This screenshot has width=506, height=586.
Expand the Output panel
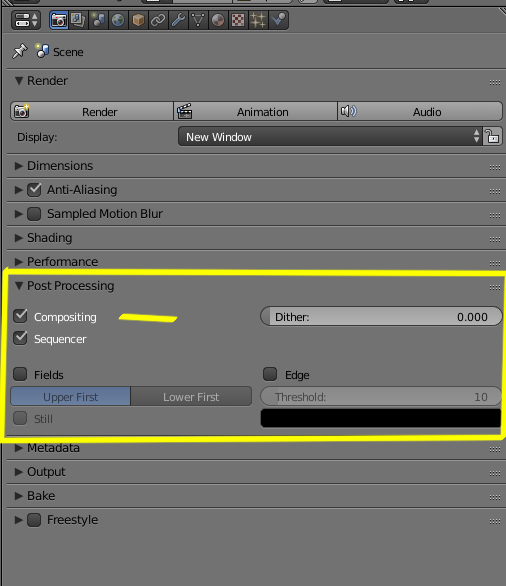pos(18,472)
